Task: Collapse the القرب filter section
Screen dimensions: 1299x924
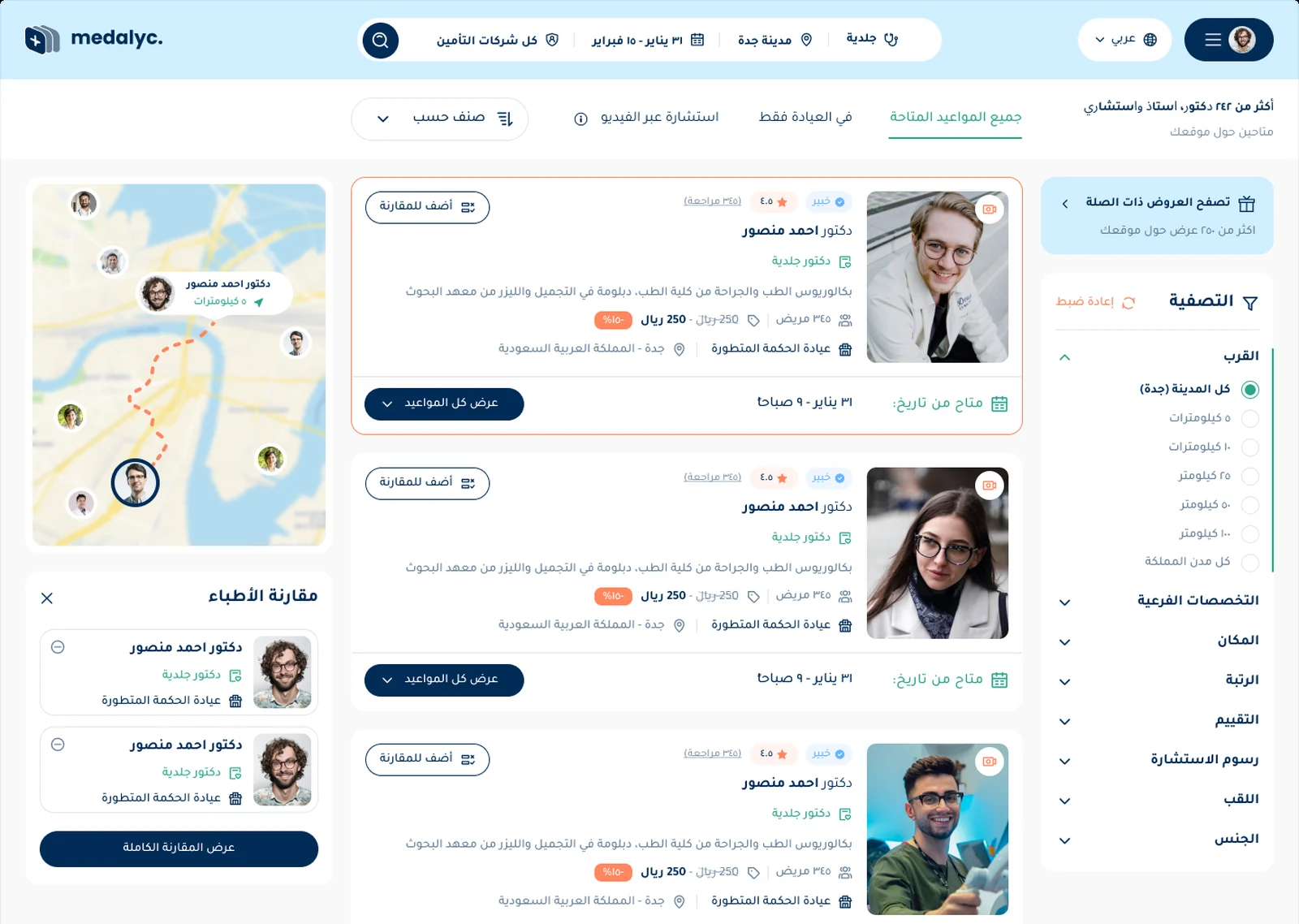Action: [1064, 357]
